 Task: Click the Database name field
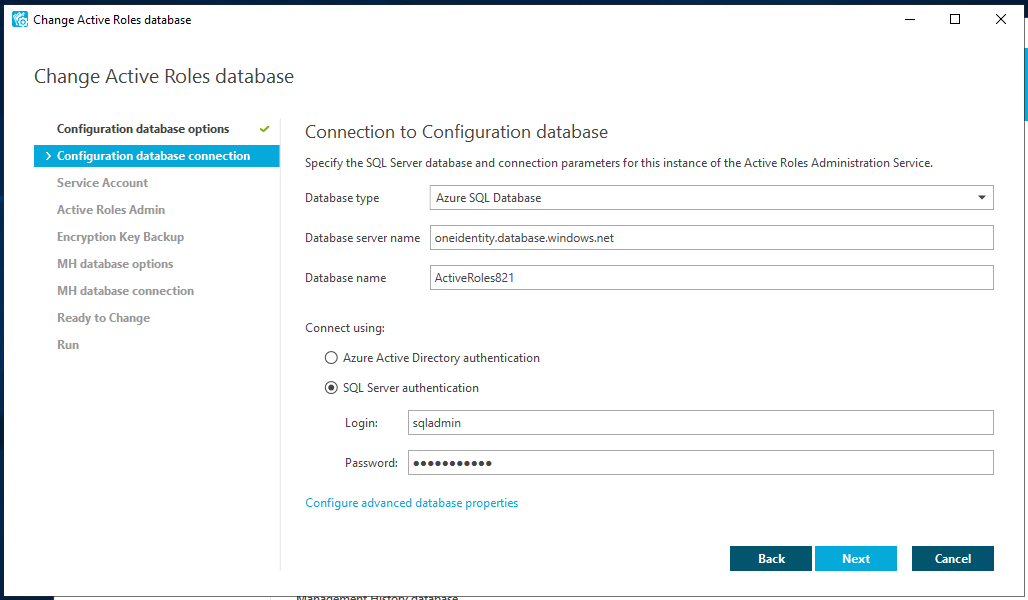click(711, 278)
